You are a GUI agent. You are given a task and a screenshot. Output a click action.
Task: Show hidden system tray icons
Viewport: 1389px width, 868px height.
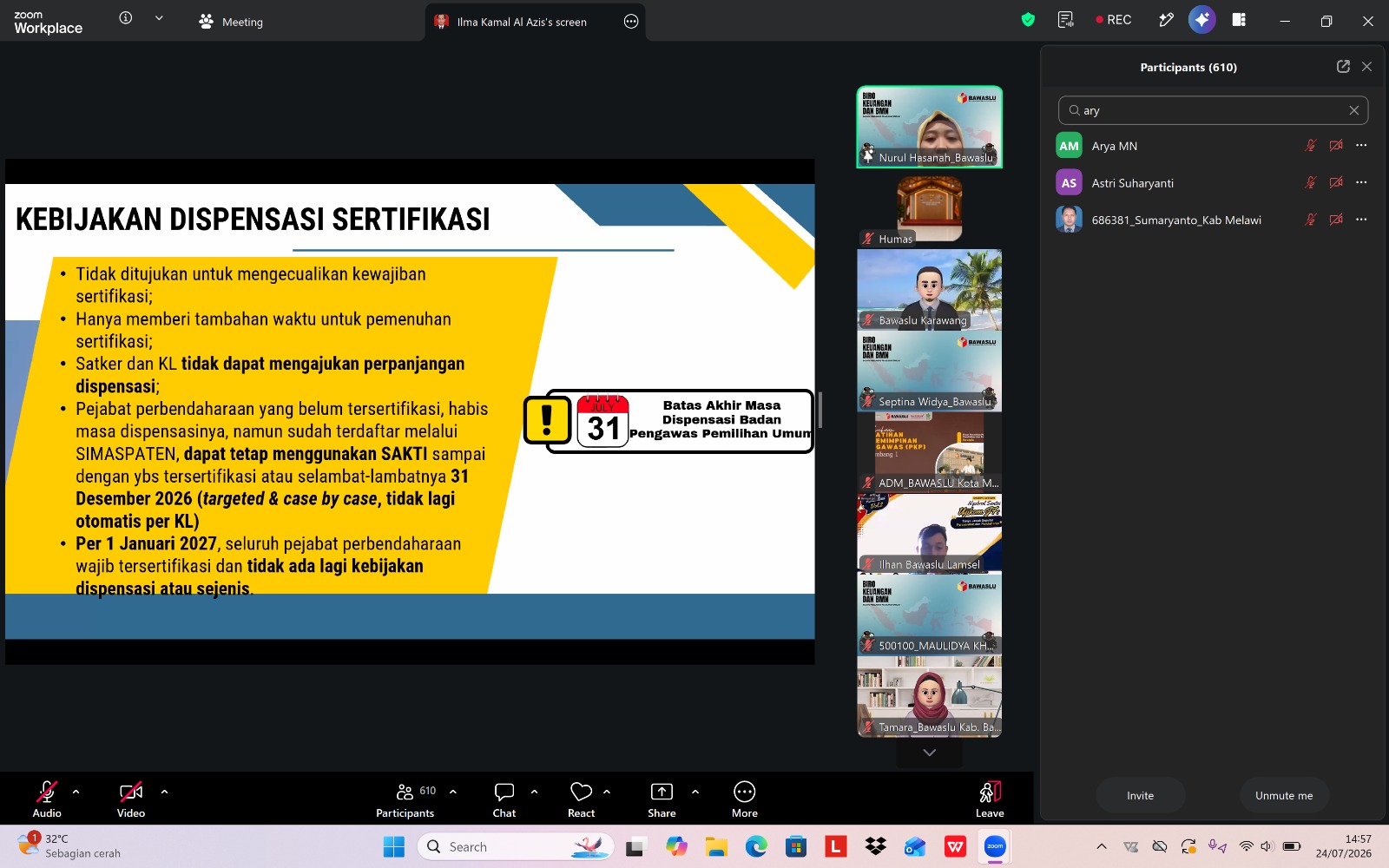[1102, 846]
